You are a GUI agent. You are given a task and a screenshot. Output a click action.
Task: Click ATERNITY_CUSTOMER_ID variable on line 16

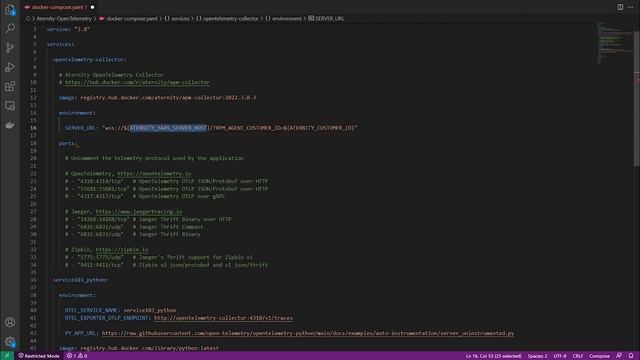319,128
